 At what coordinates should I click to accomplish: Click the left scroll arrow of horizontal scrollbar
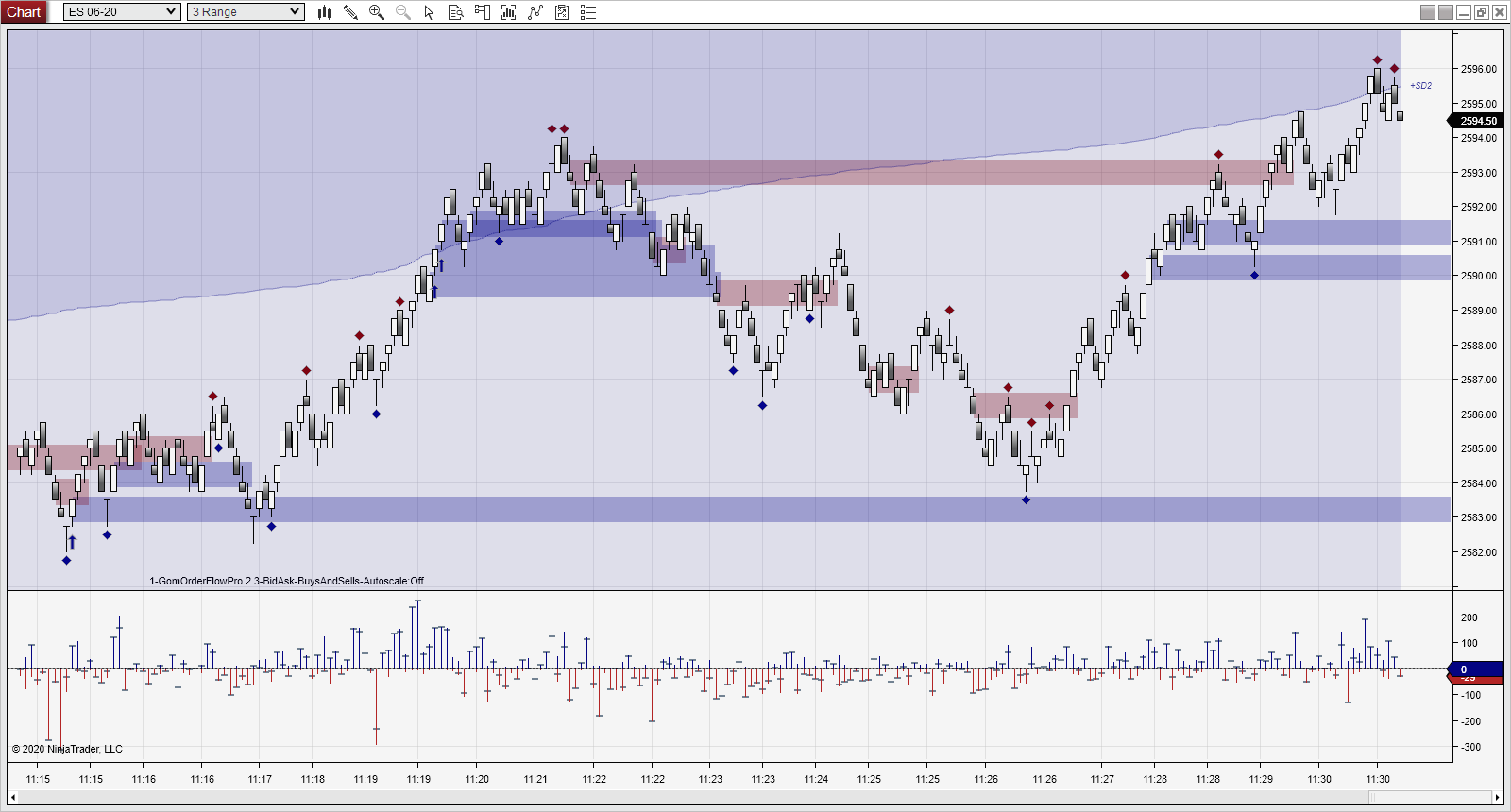(x=13, y=798)
